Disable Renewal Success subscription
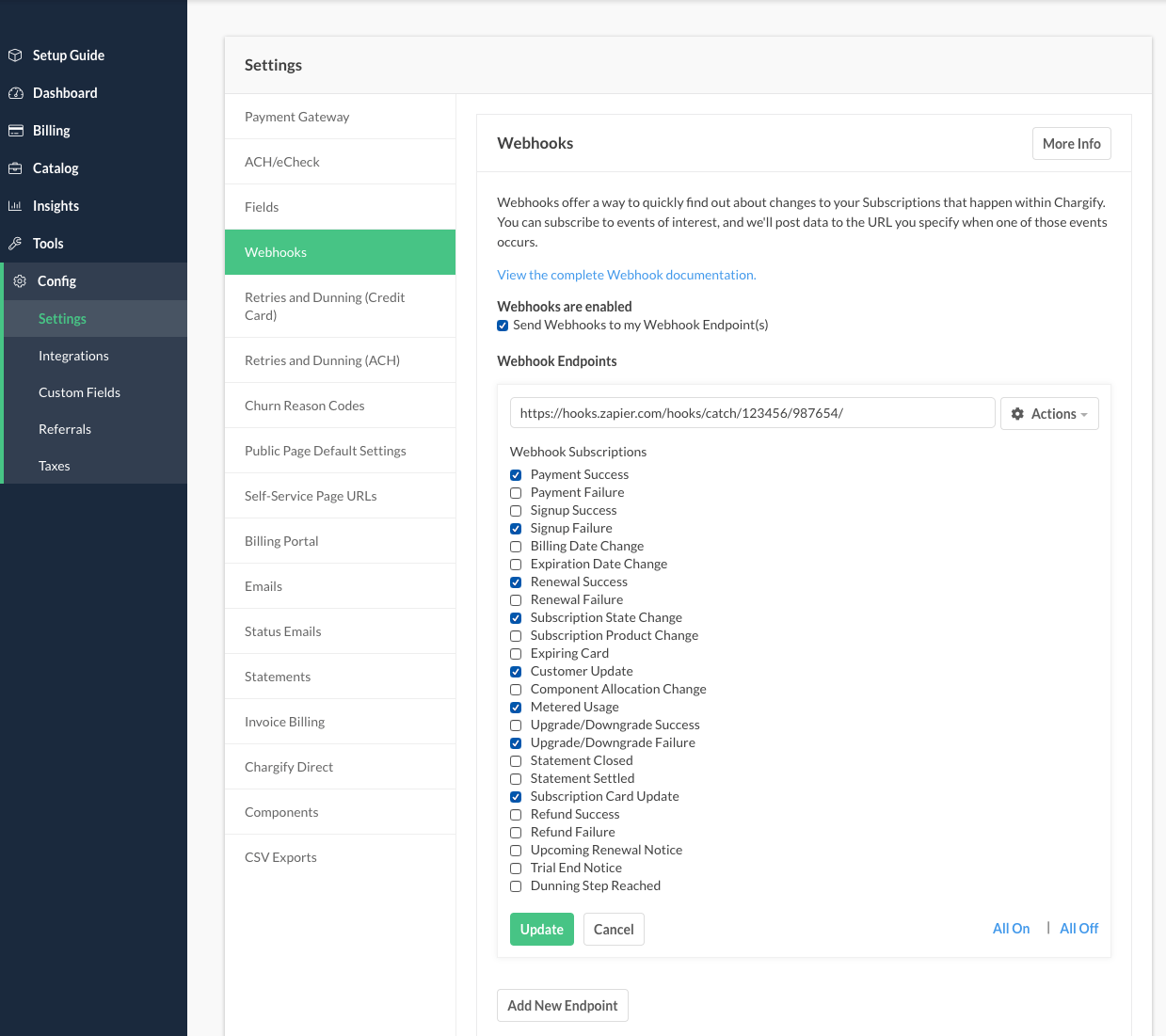 (516, 582)
